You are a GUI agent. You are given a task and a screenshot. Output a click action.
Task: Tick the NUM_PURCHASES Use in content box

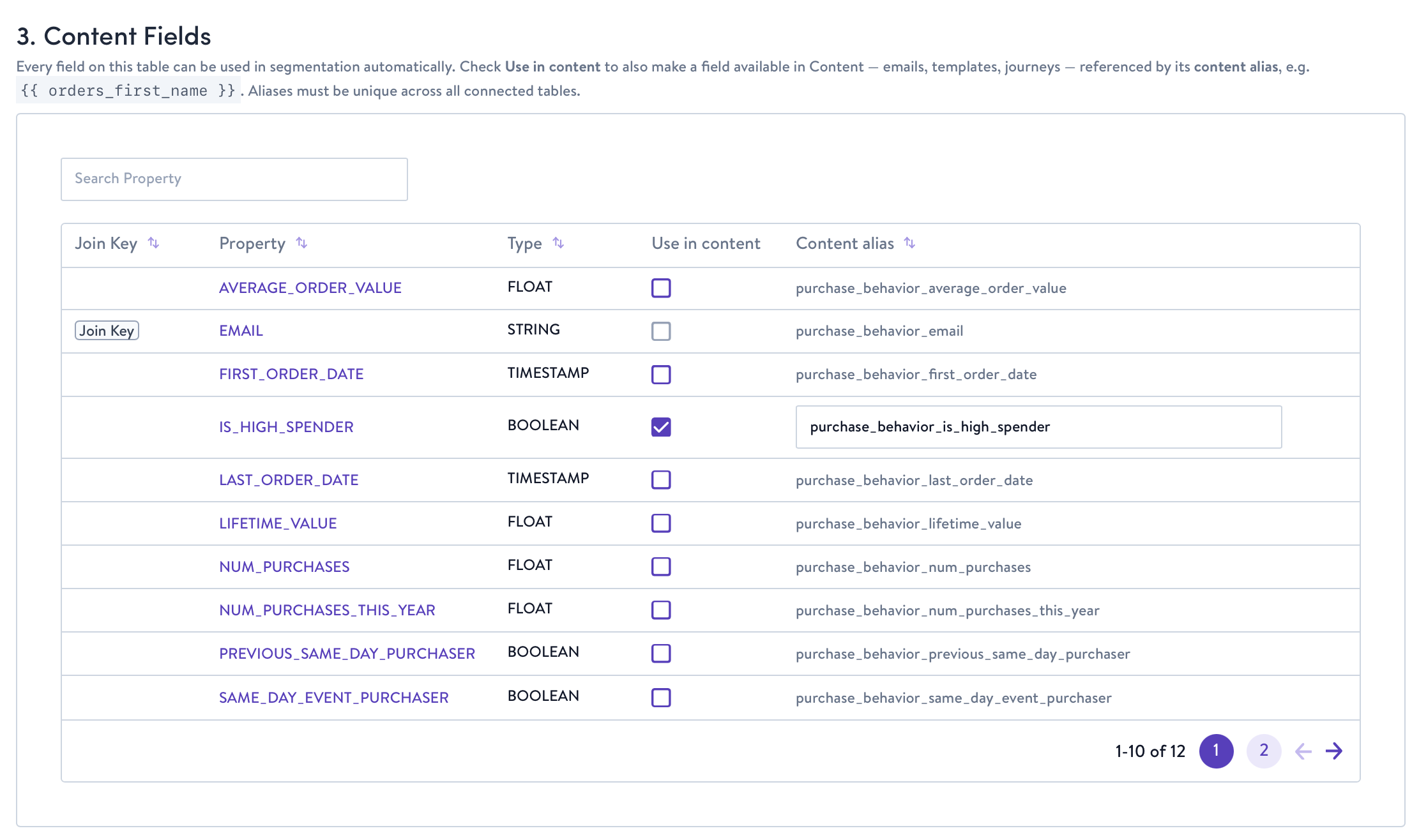click(661, 567)
